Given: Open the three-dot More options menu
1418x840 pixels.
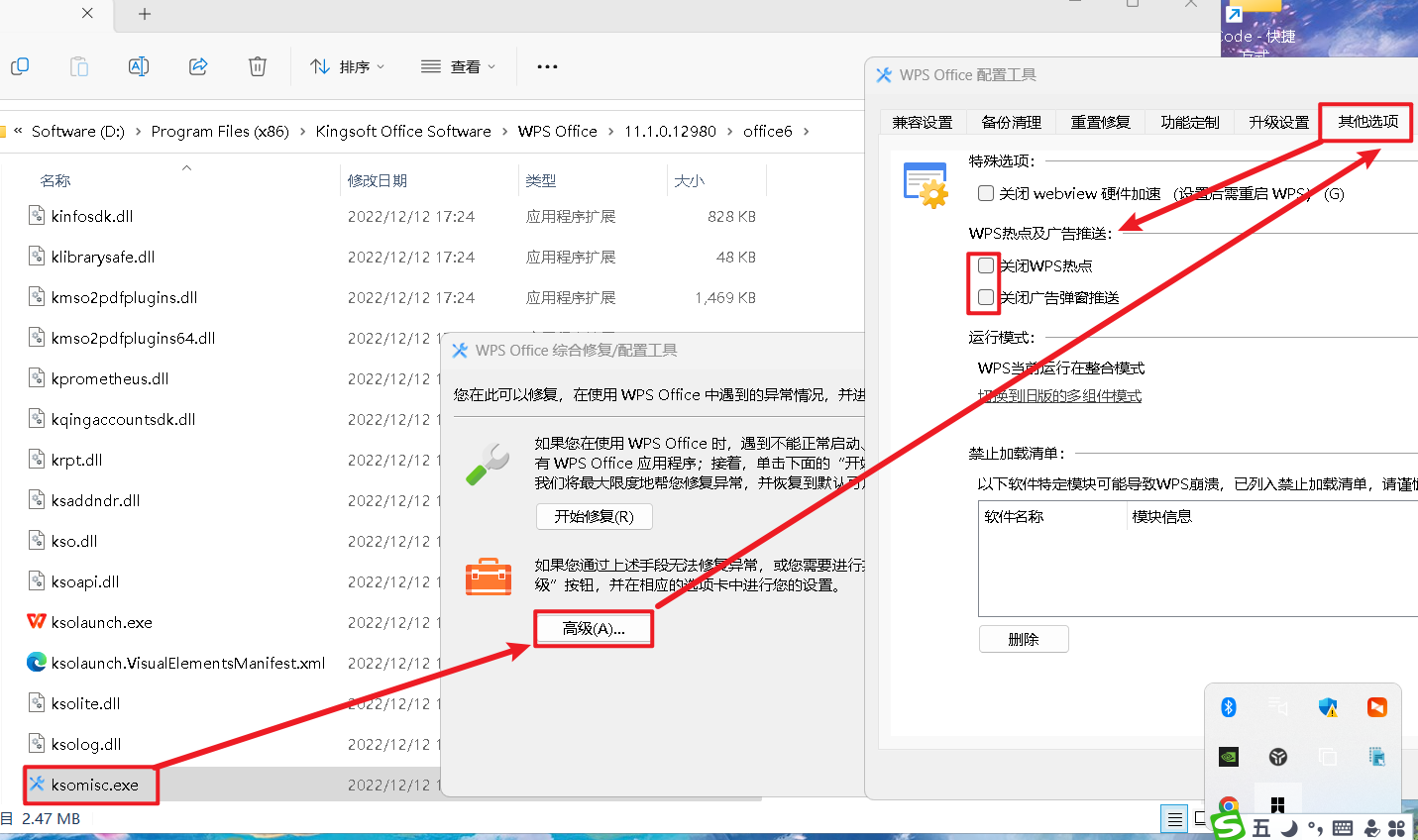Looking at the screenshot, I should [x=547, y=66].
